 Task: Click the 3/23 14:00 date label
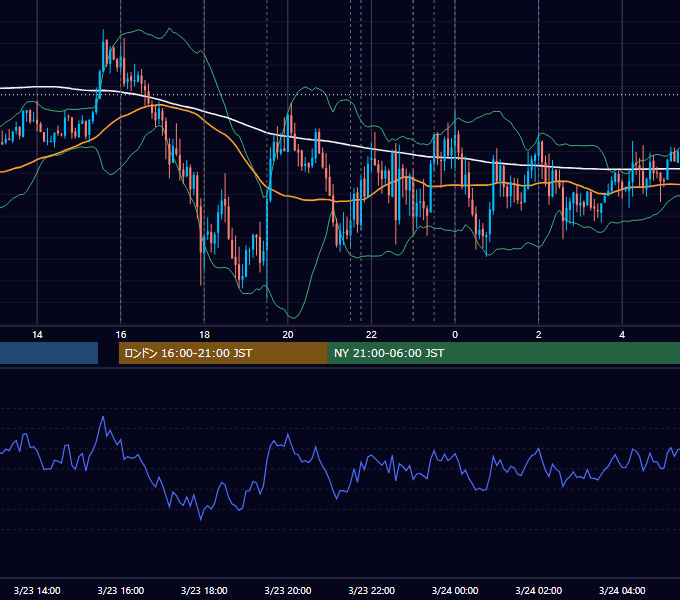pos(37,590)
